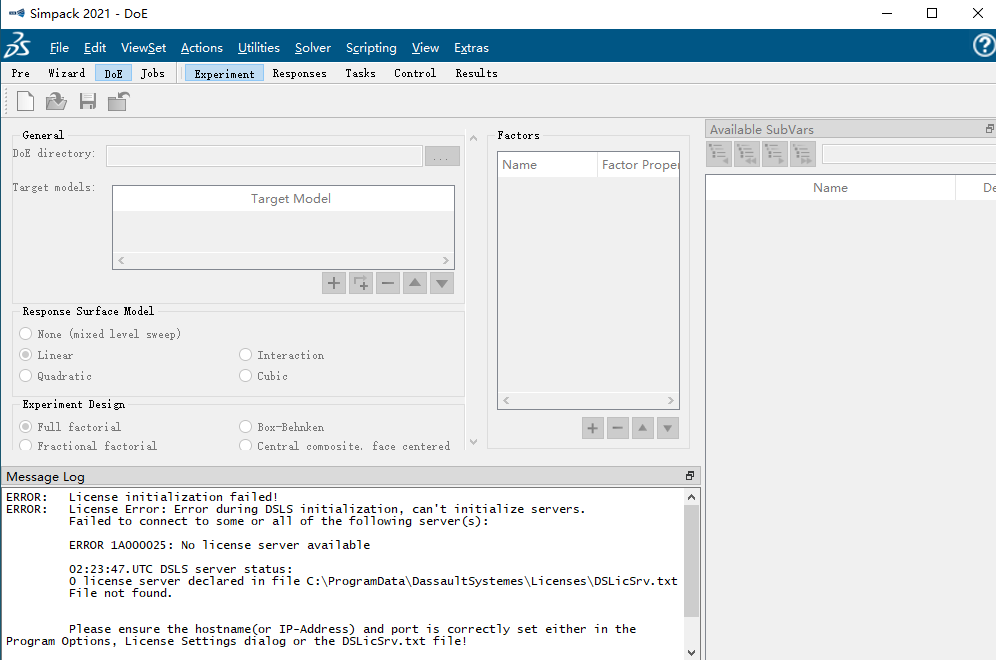The height and width of the screenshot is (660, 996).
Task: Add a new factor with plus button
Action: coord(593,428)
